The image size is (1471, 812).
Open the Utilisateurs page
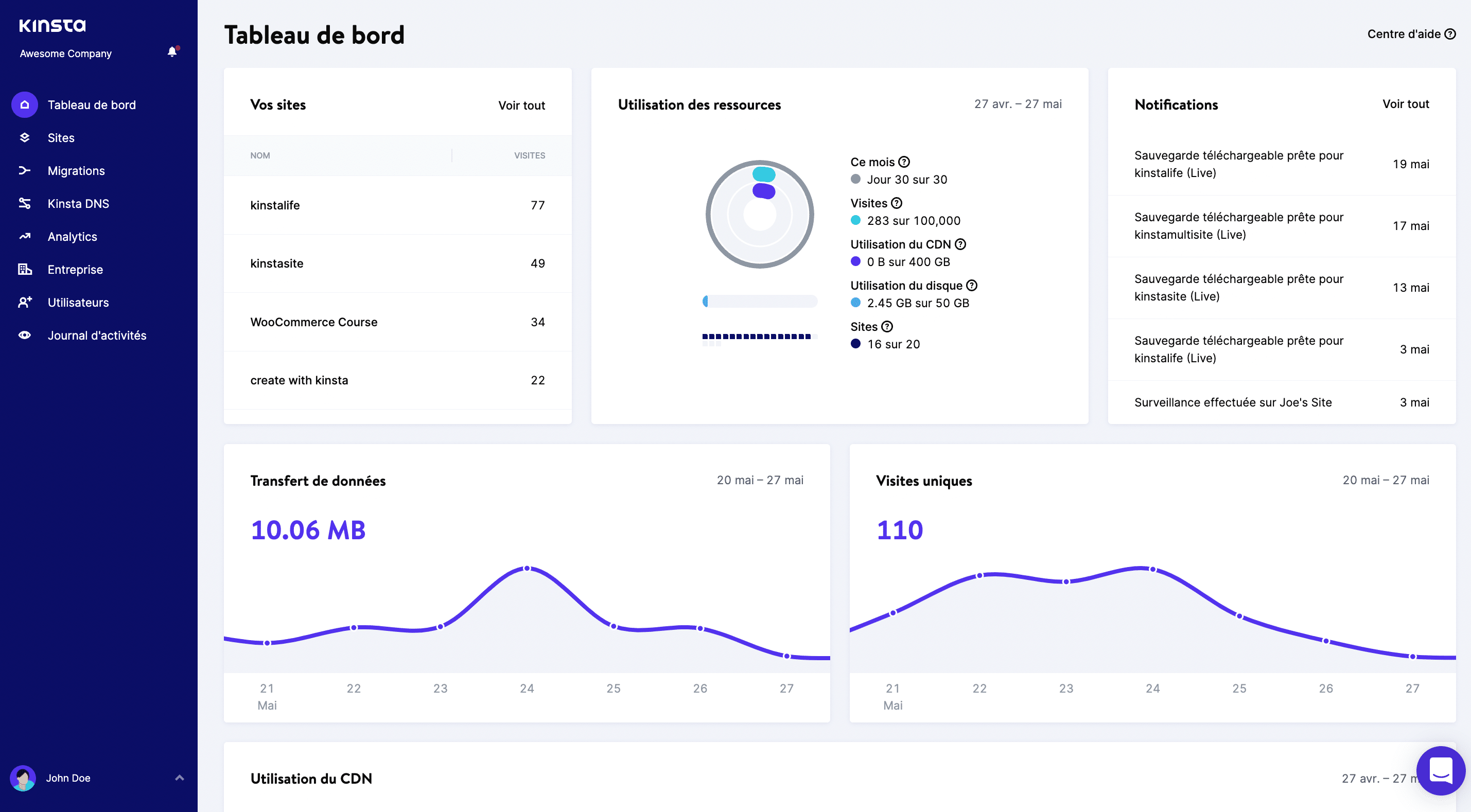point(78,302)
